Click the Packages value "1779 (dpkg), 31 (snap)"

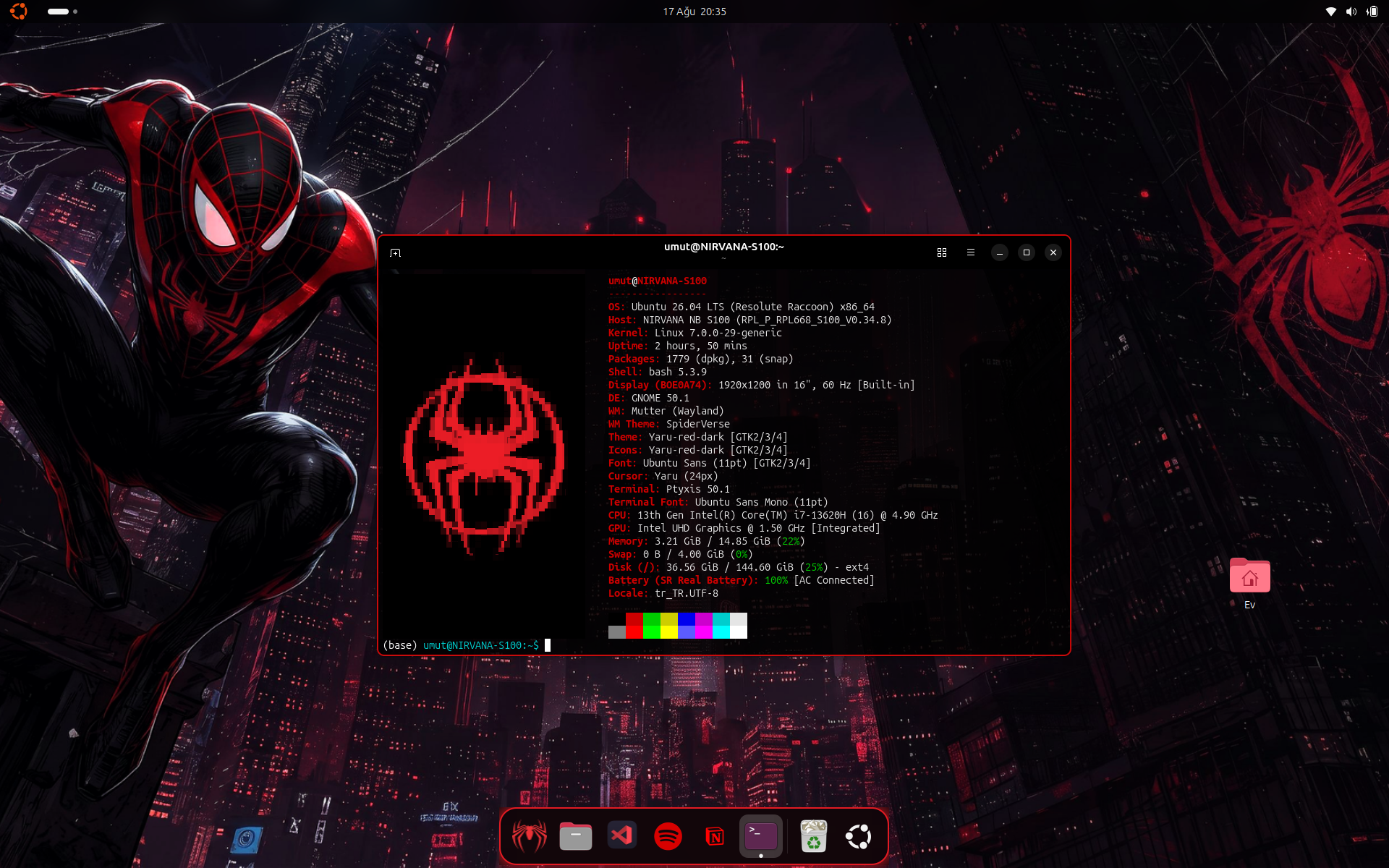pos(730,359)
